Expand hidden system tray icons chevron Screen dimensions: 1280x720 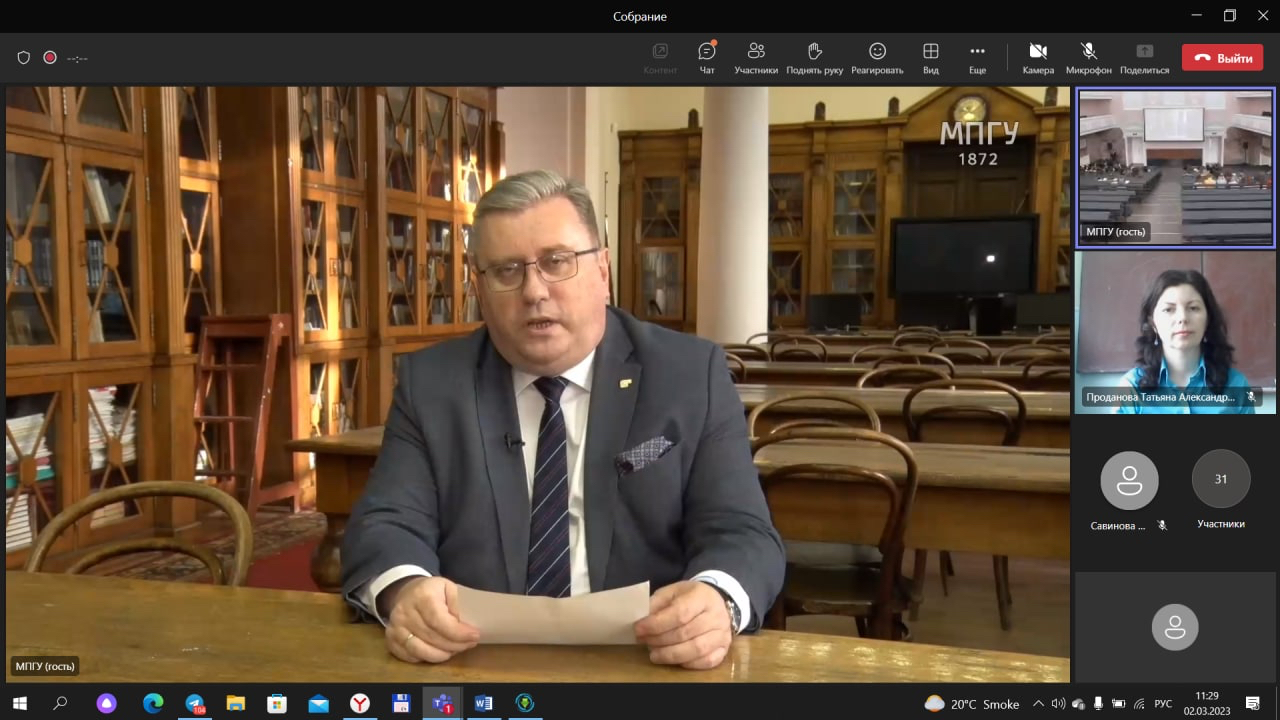[1038, 703]
